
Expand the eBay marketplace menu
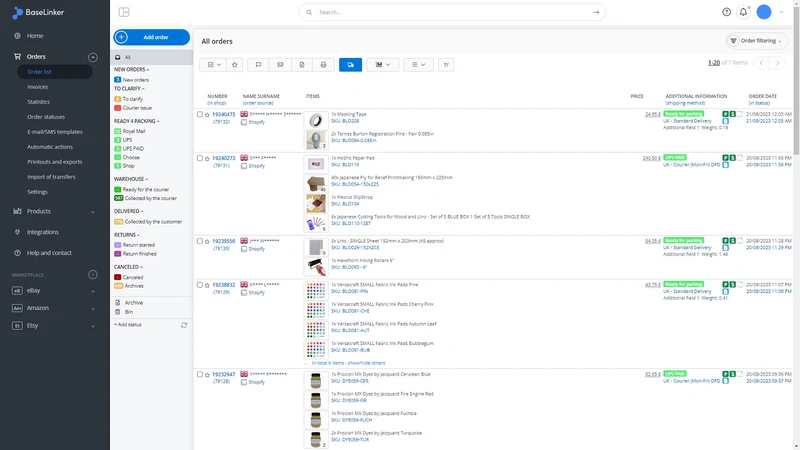[x=93, y=291]
